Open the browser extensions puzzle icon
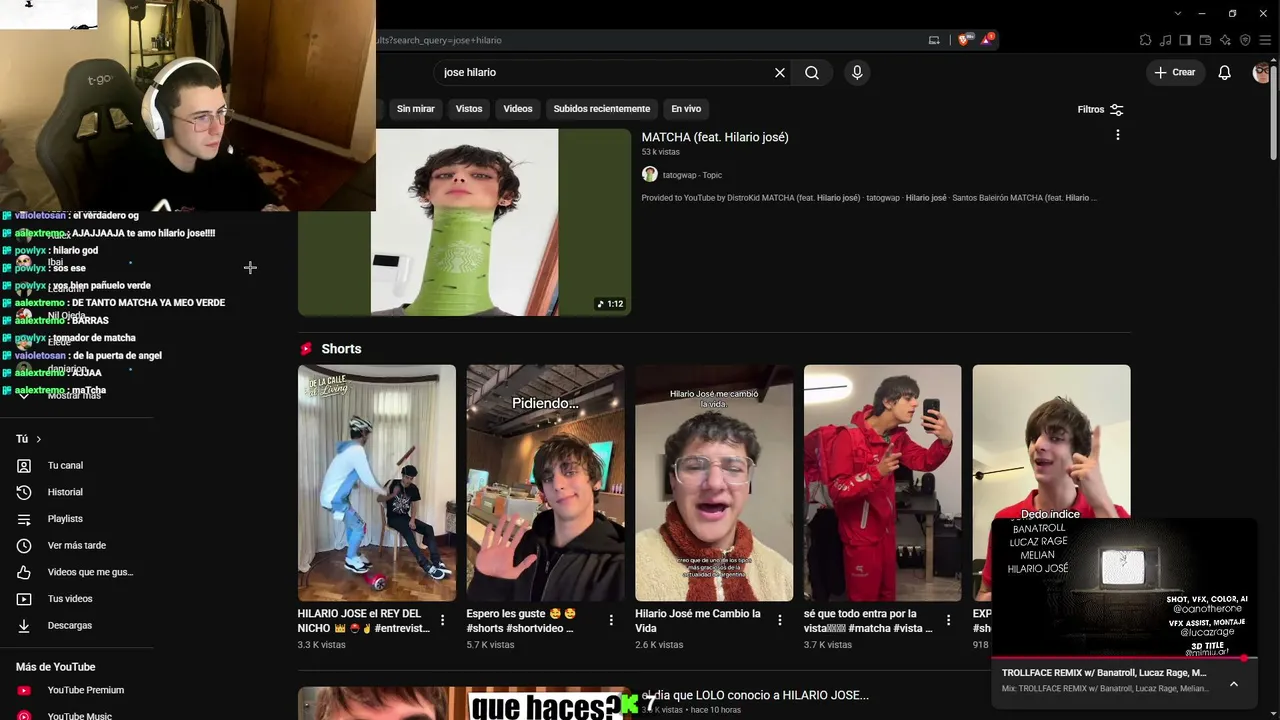This screenshot has height=720, width=1280. tap(1145, 40)
